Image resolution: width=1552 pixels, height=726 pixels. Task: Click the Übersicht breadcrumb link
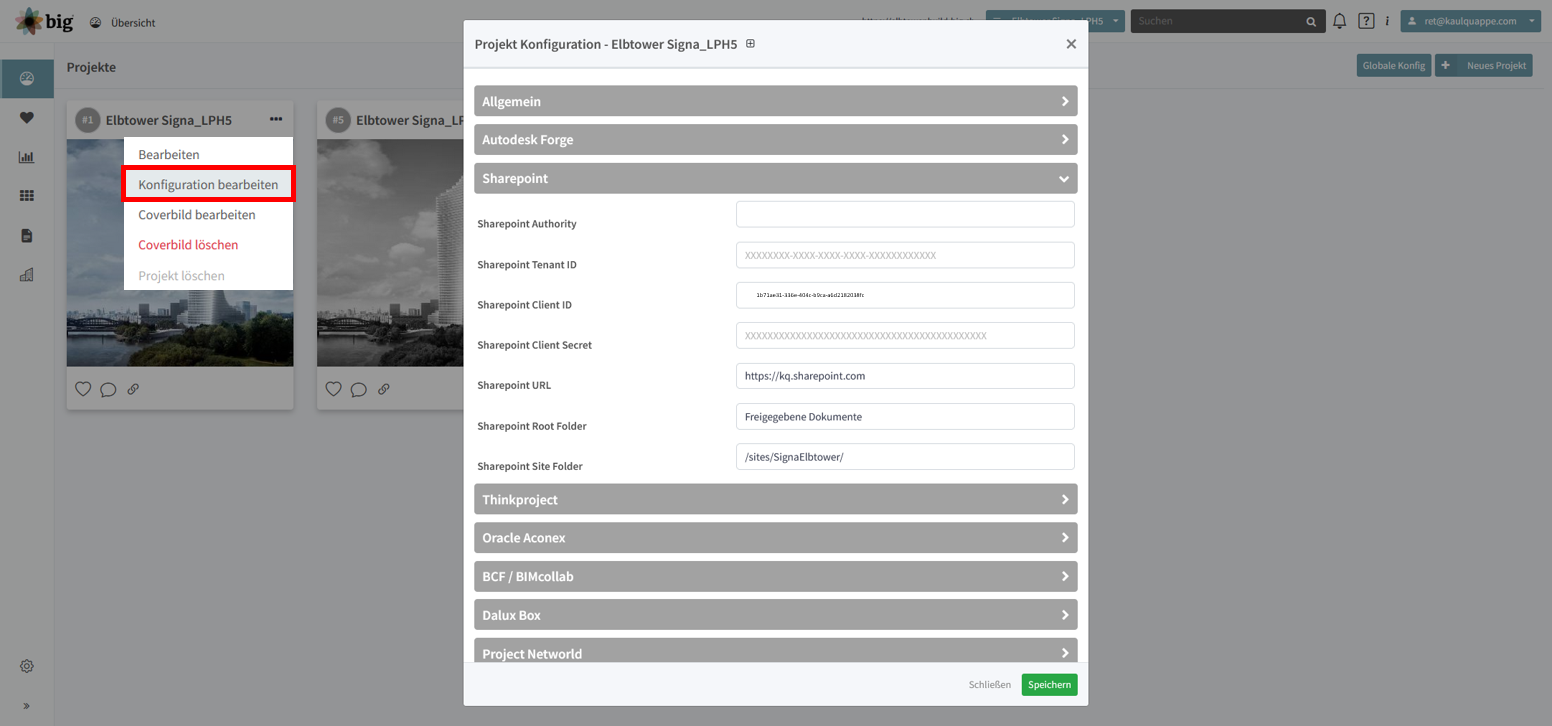coord(133,22)
